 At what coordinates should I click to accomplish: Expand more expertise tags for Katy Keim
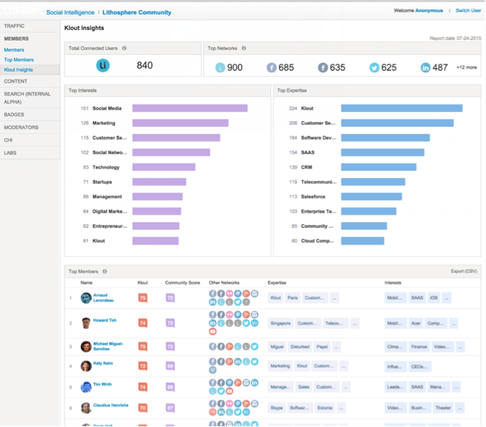point(344,366)
